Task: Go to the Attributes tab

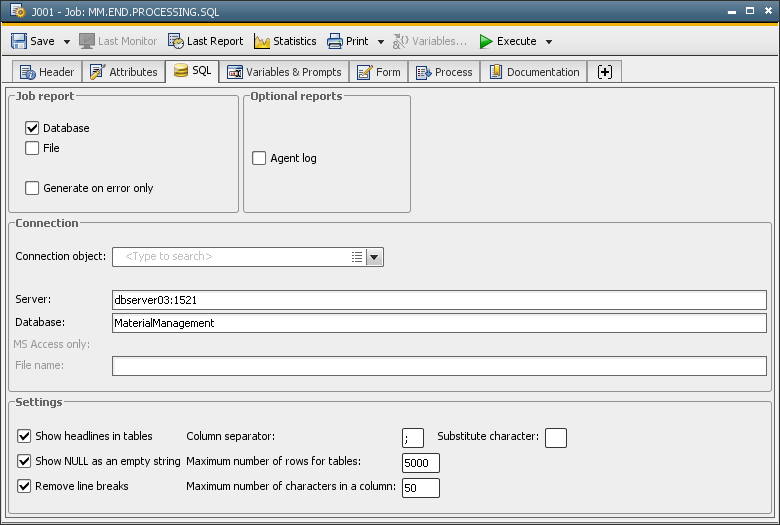Action: click(123, 72)
